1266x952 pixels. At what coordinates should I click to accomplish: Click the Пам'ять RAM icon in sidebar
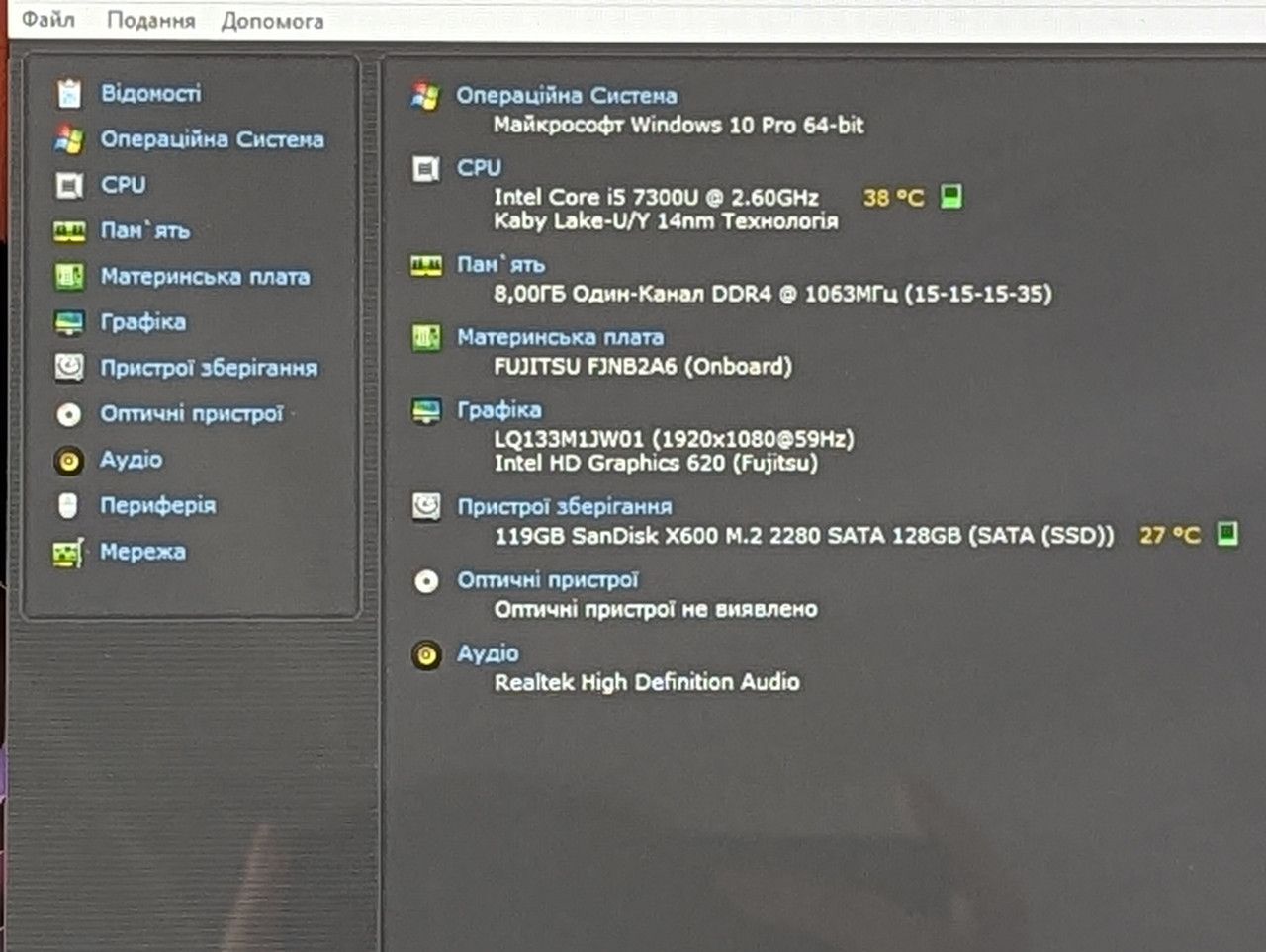(x=69, y=231)
